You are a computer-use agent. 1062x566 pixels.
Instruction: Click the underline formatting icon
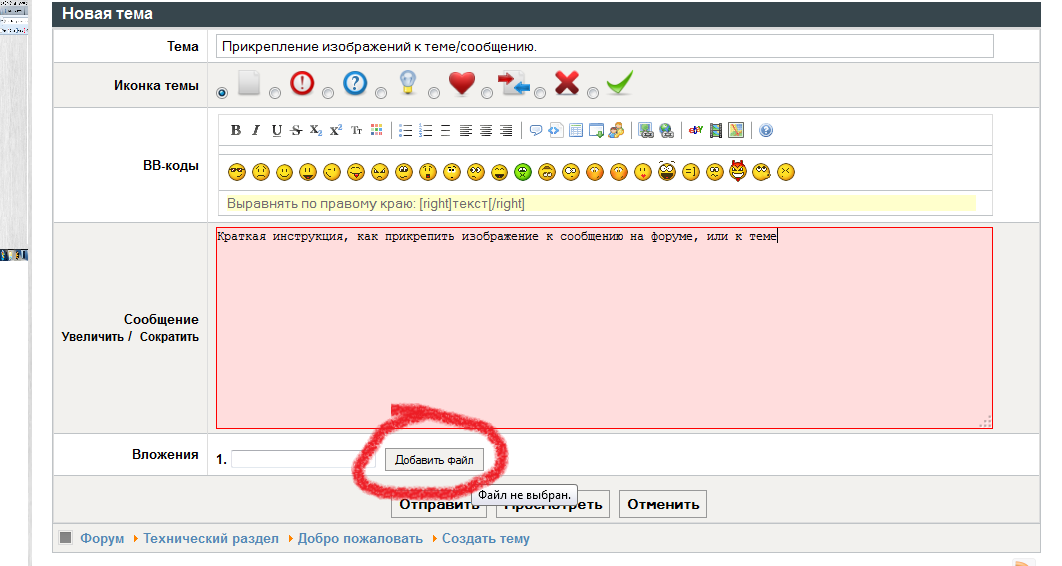point(276,130)
